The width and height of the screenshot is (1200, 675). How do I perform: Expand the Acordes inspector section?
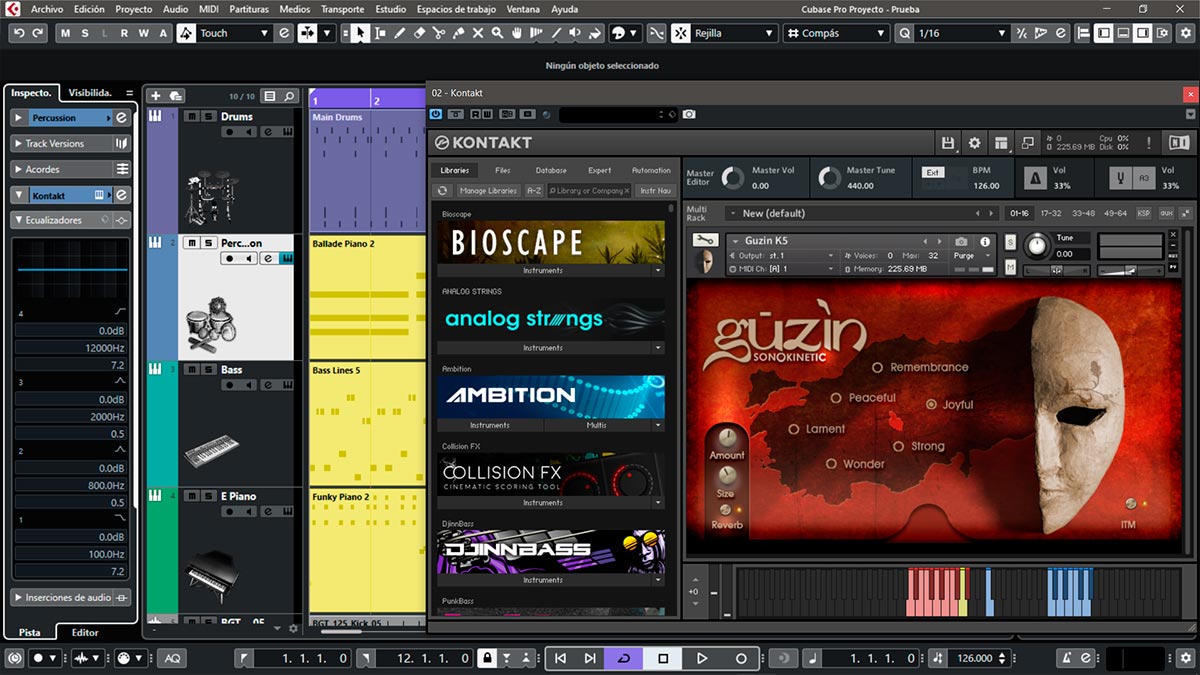(72, 169)
